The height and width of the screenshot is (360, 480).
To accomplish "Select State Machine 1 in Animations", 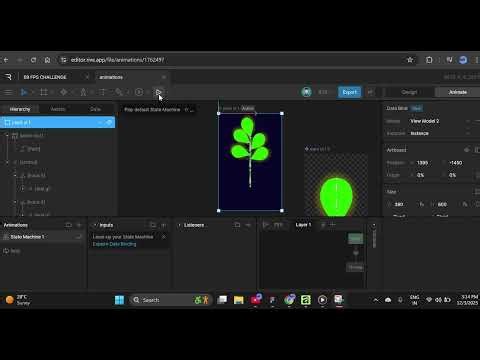I will coord(42,237).
